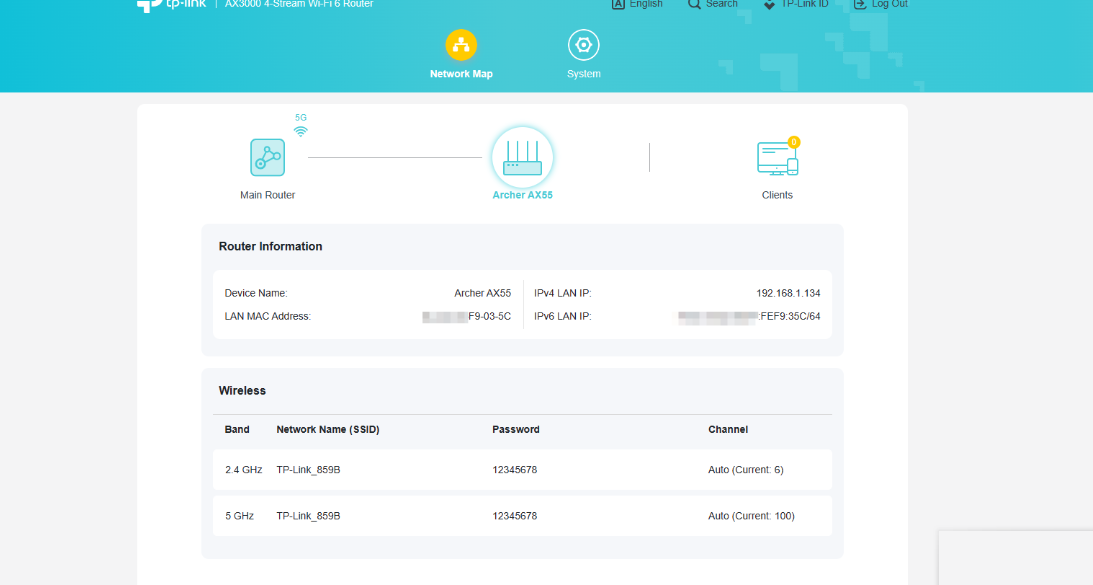Open the Clients device icon
This screenshot has height=585, width=1093.
pos(777,159)
